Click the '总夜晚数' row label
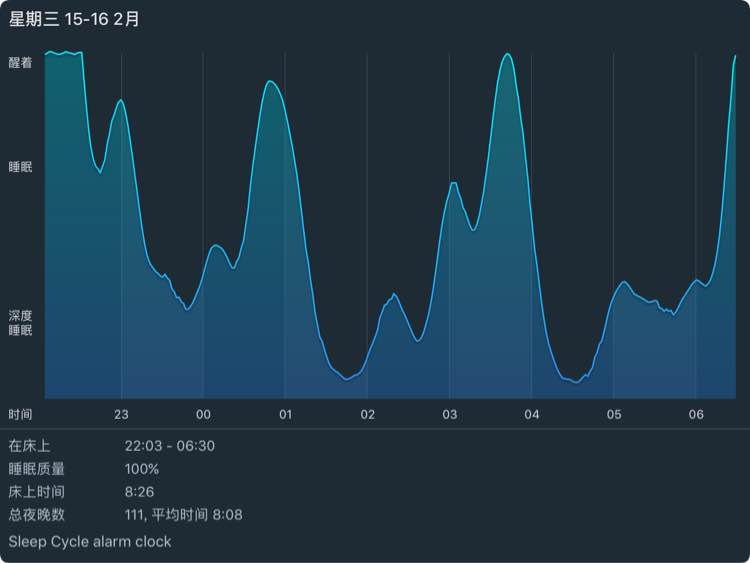This screenshot has height=563, width=750. (36, 515)
